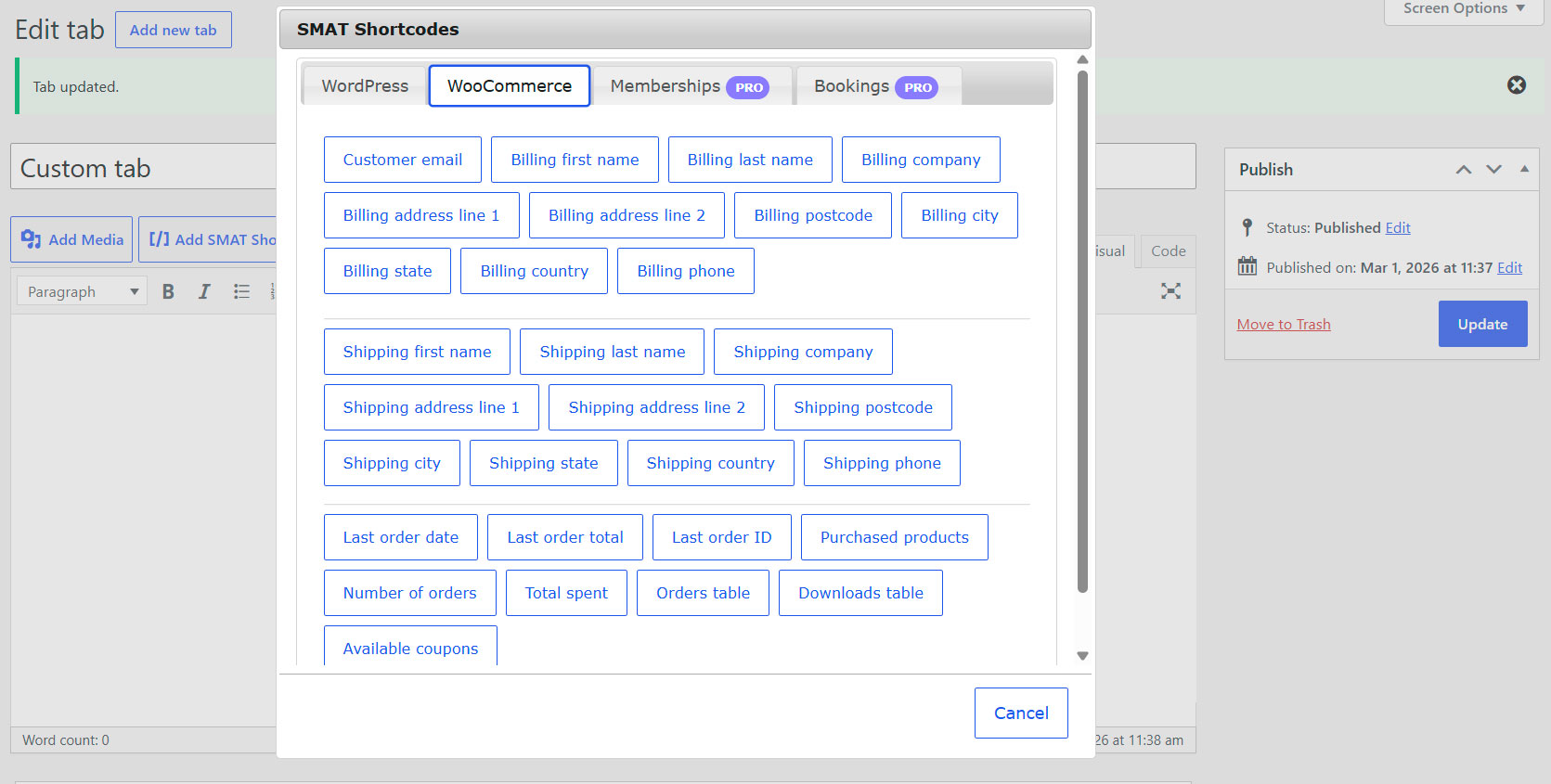Screen dimensions: 1551x784
Task: Toggle italic formatting in editor toolbar
Action: point(204,291)
